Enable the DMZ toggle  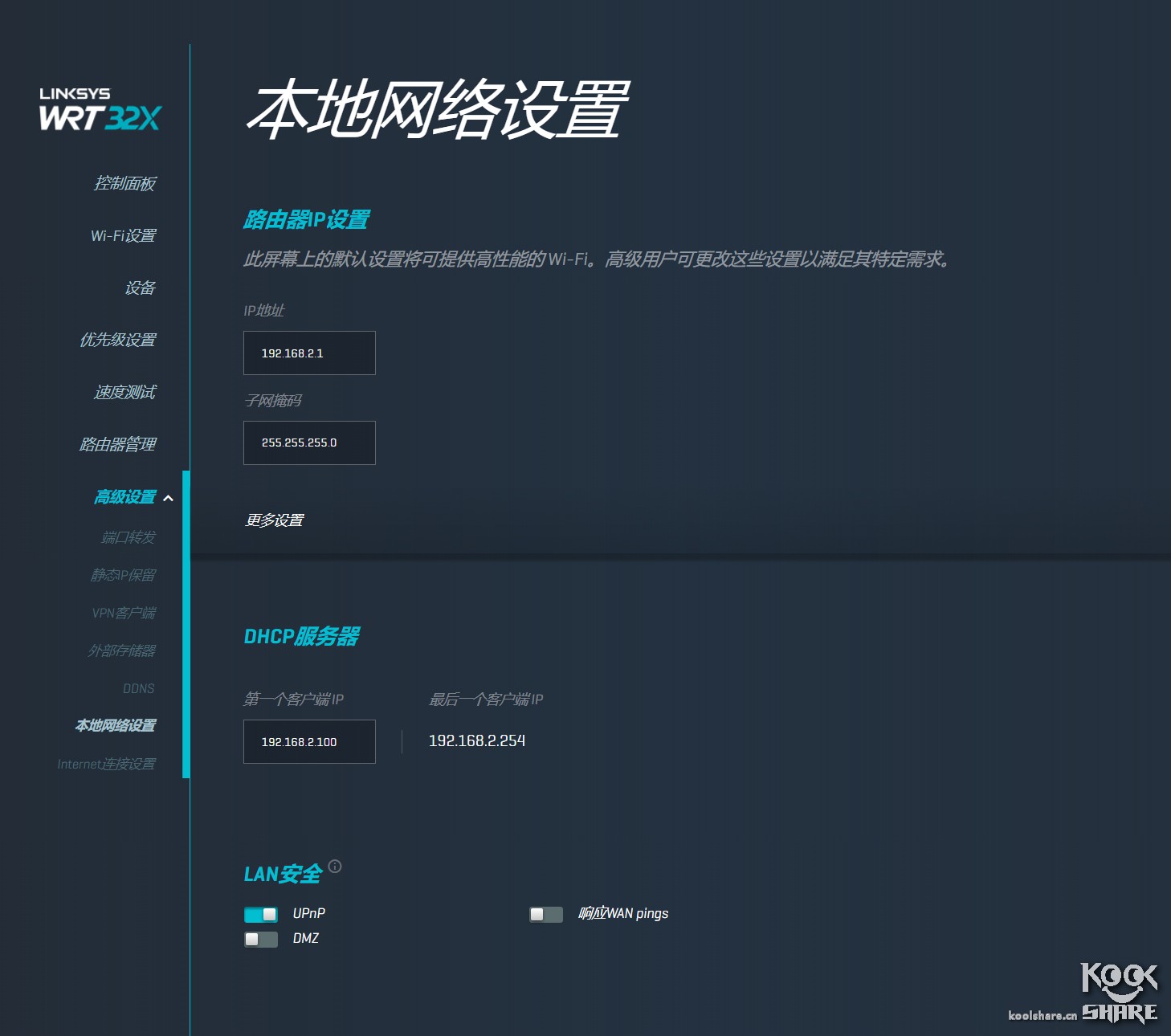tap(260, 939)
